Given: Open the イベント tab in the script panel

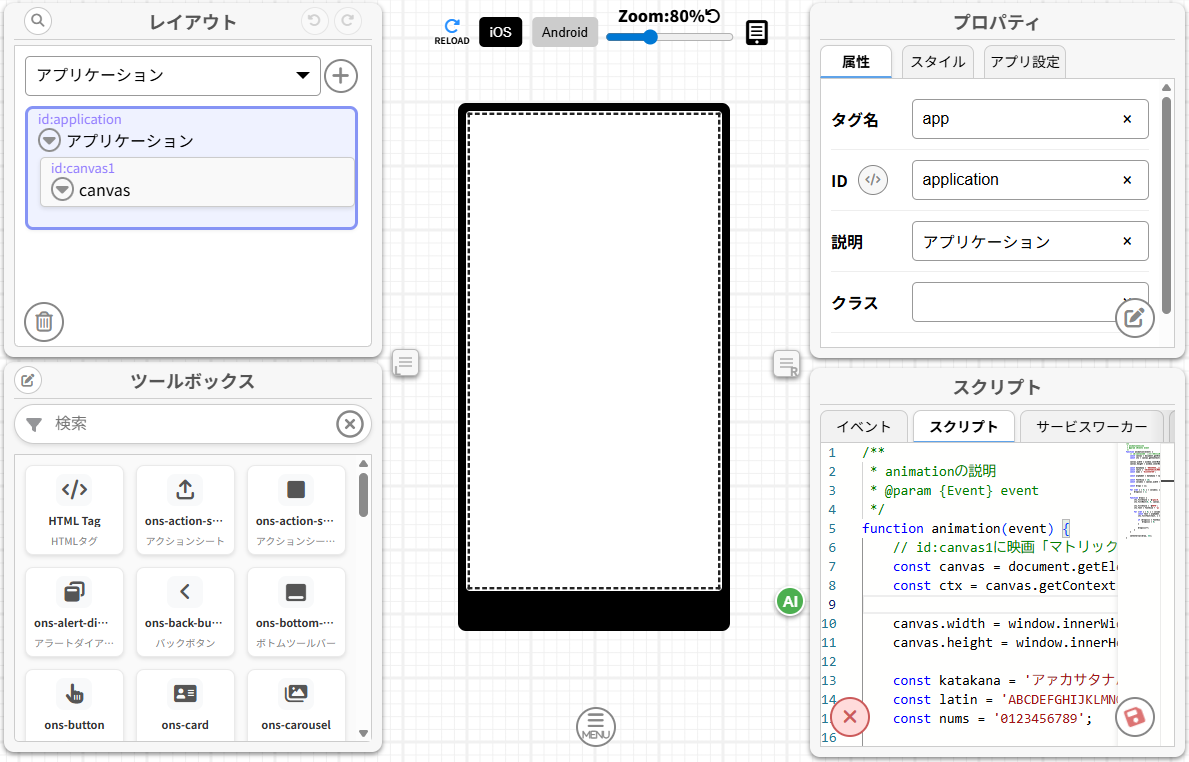Looking at the screenshot, I should tap(863, 426).
